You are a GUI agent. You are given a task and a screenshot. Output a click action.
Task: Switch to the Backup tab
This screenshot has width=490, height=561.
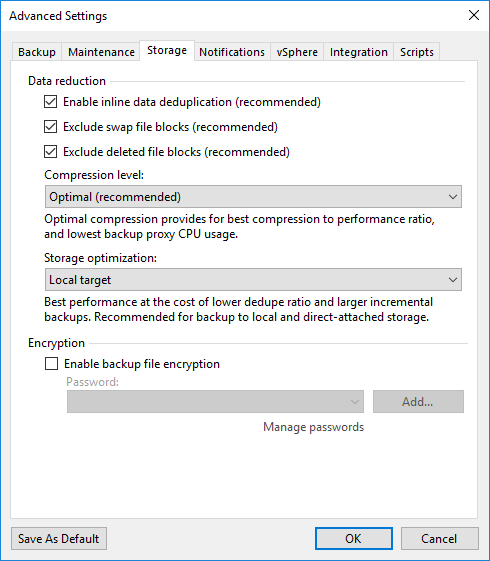tap(37, 52)
